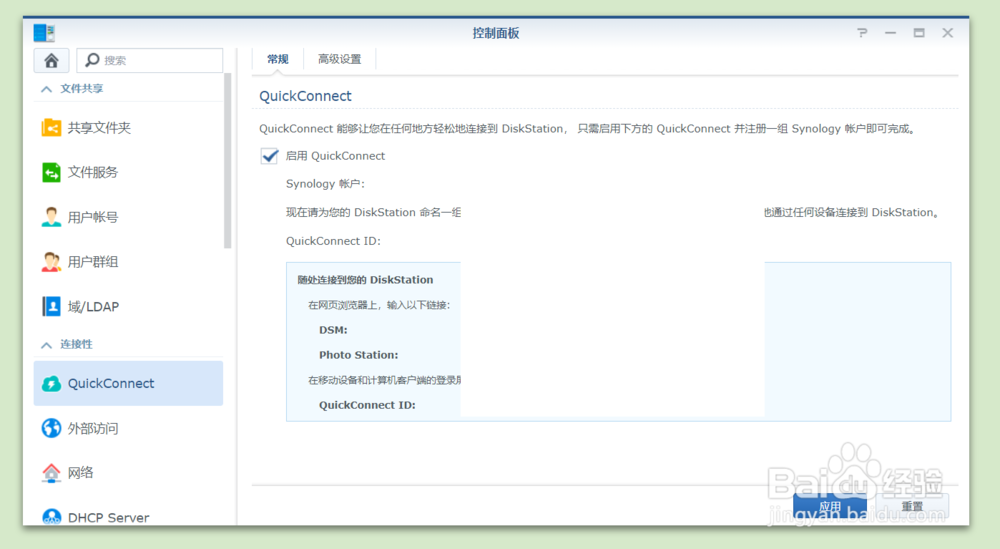Open the shared folder icon
The width and height of the screenshot is (1000, 549).
click(x=51, y=128)
